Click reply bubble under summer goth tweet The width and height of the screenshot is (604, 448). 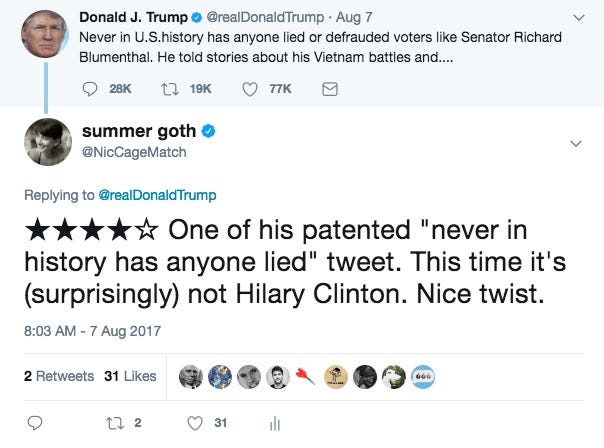click(35, 423)
